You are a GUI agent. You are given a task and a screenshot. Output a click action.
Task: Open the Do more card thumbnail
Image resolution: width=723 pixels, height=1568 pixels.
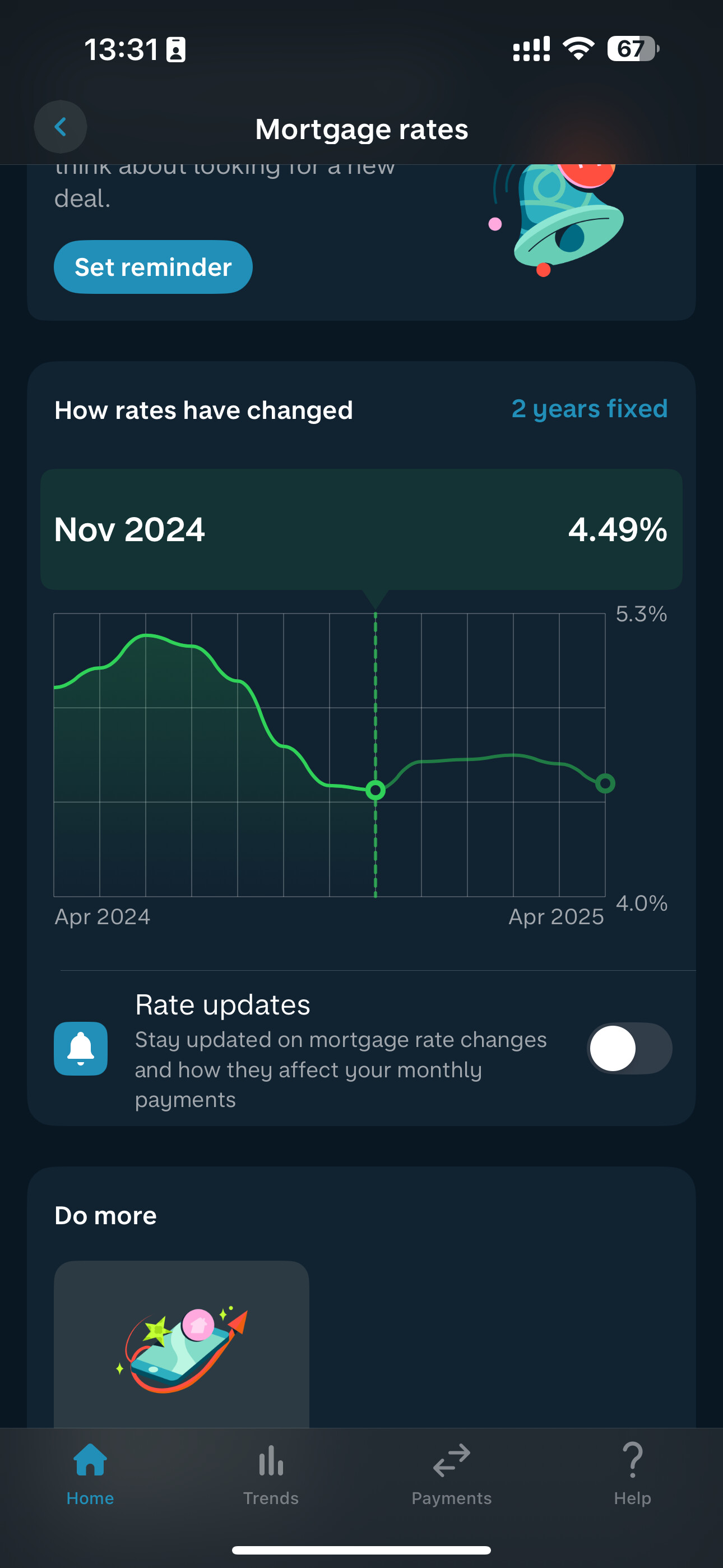pyautogui.click(x=182, y=1344)
